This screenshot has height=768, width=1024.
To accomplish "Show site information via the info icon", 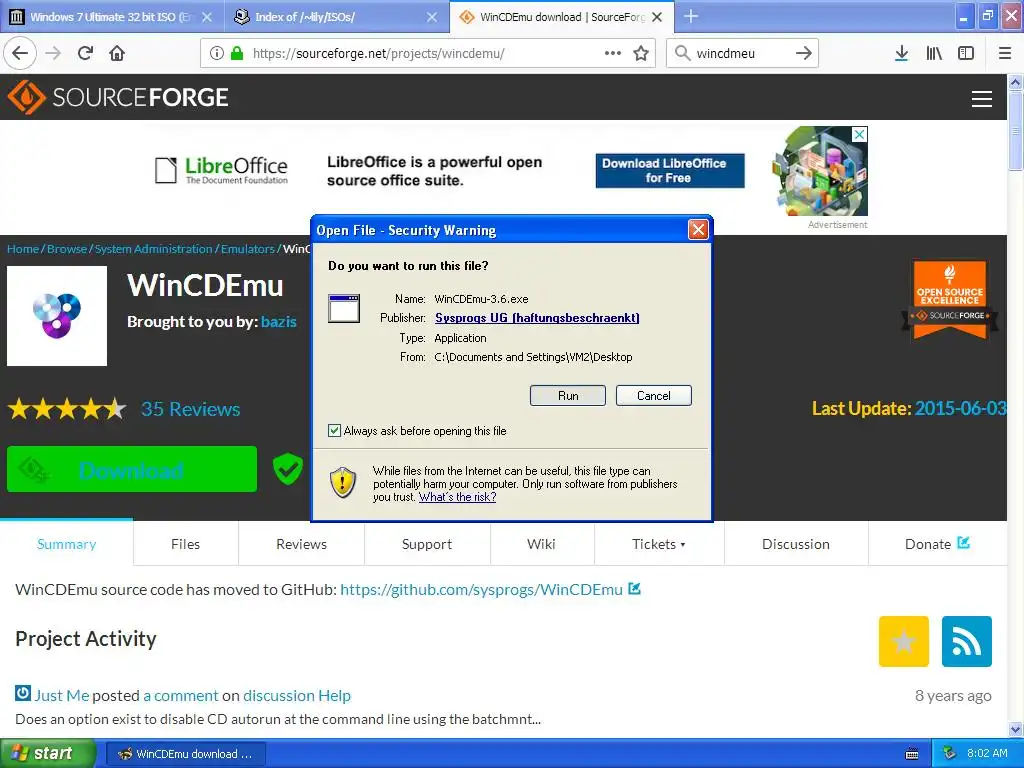I will [217, 53].
